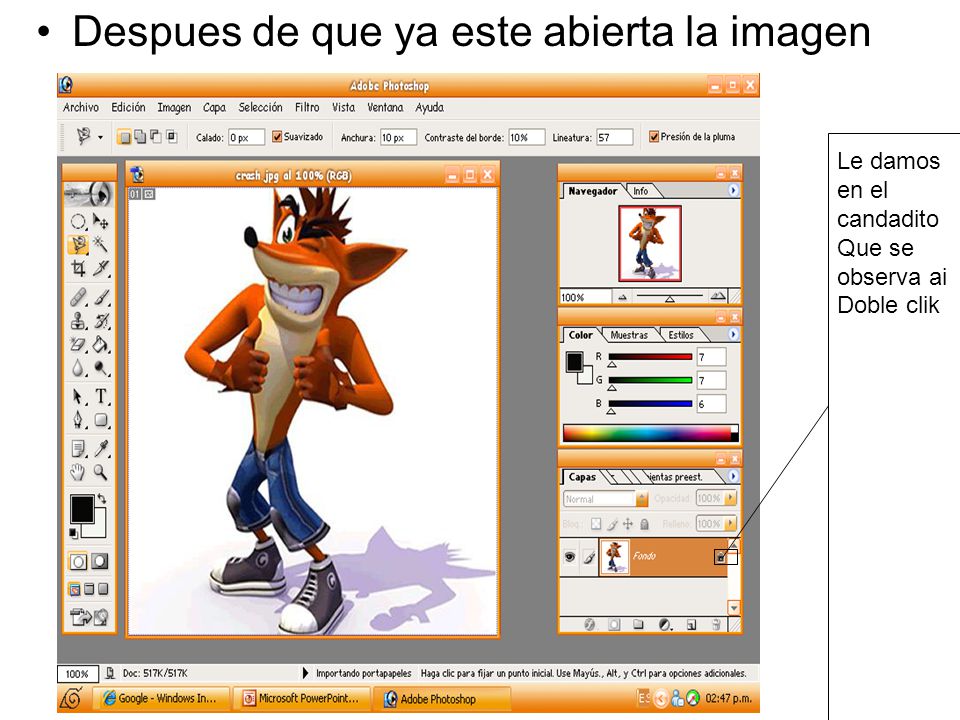Select the History Brush tool
Image resolution: width=960 pixels, height=720 pixels.
pyautogui.click(x=101, y=321)
